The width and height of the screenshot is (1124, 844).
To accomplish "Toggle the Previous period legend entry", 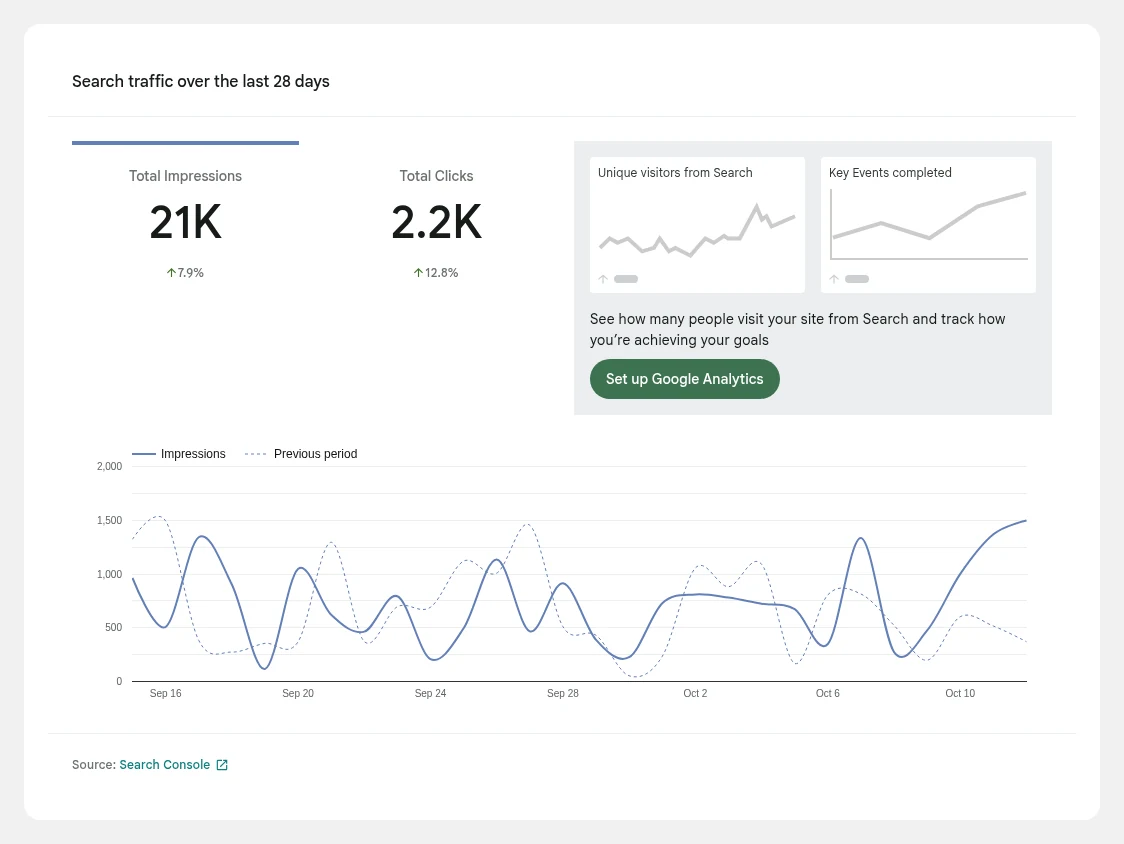I will tap(301, 454).
